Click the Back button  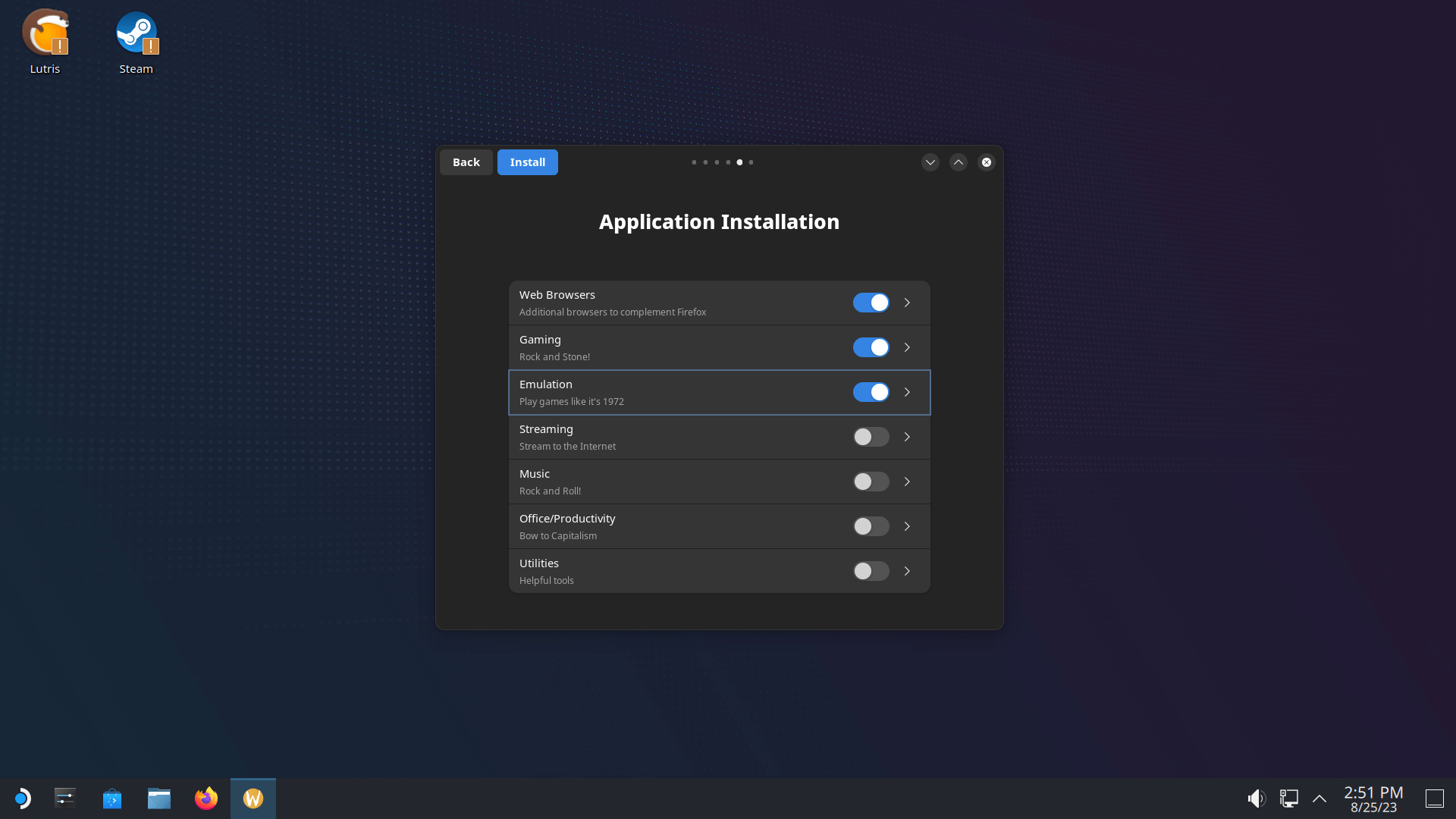(x=466, y=161)
